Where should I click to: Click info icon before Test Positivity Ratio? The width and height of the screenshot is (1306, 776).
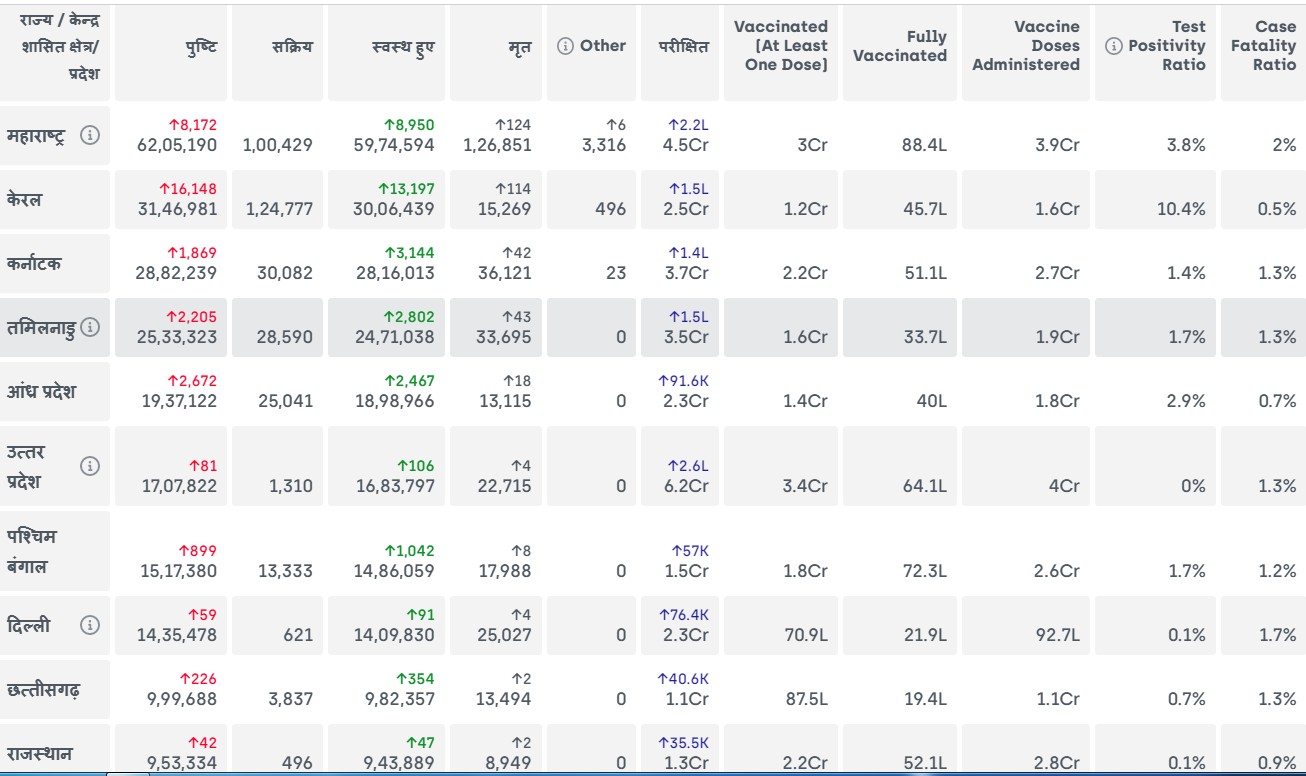click(1113, 46)
